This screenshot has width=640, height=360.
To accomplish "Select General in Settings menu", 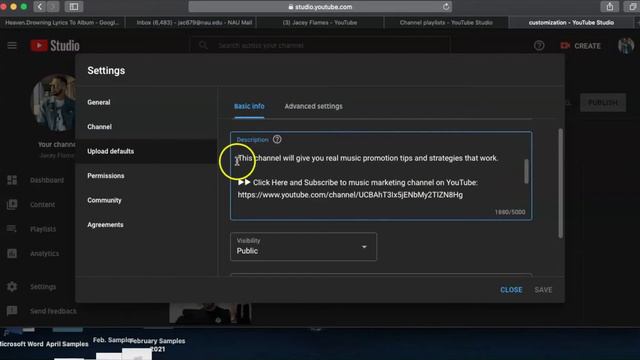I will pos(99,102).
